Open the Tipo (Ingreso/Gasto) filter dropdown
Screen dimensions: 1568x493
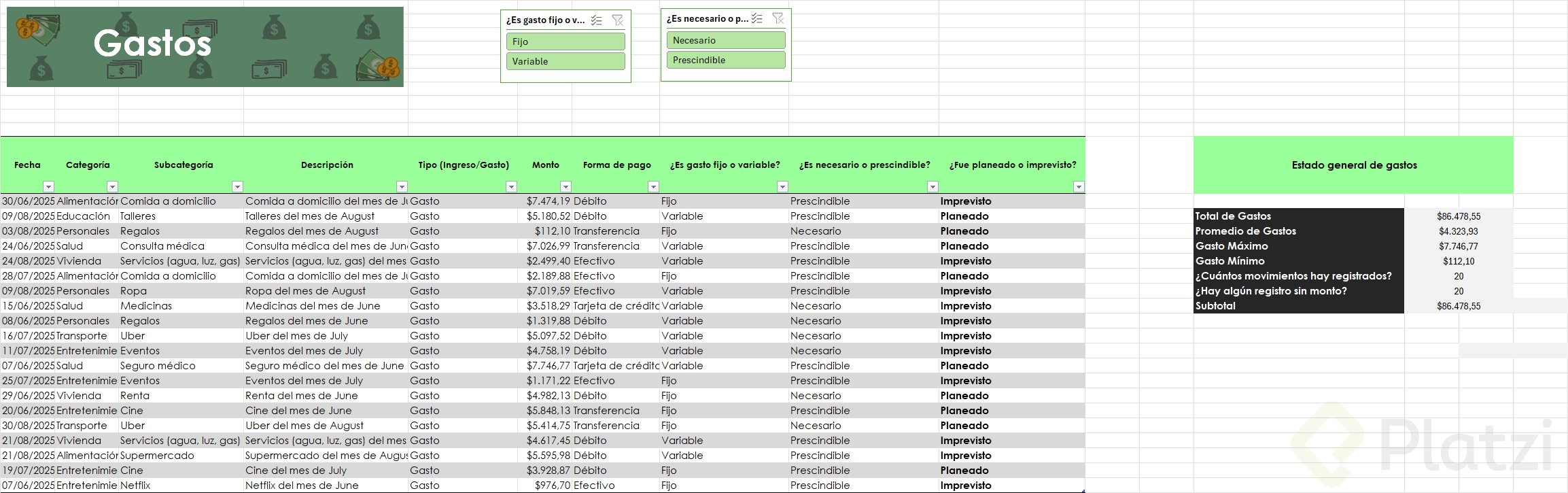click(x=511, y=186)
